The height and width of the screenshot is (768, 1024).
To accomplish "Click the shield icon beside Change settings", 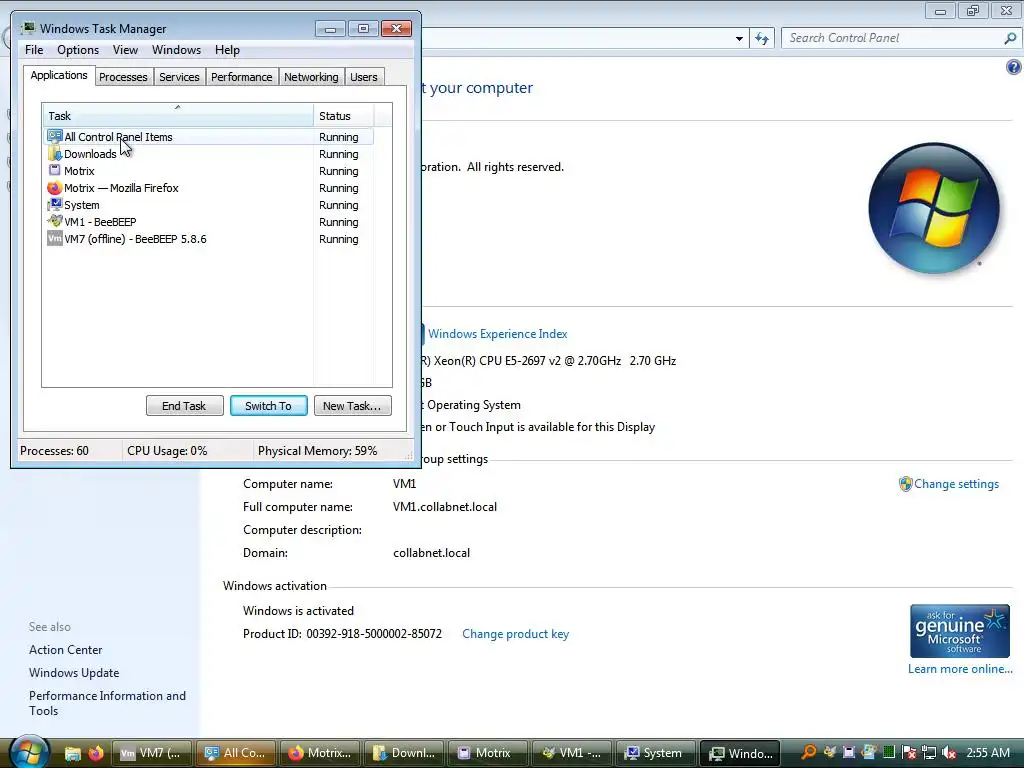I will pyautogui.click(x=905, y=484).
